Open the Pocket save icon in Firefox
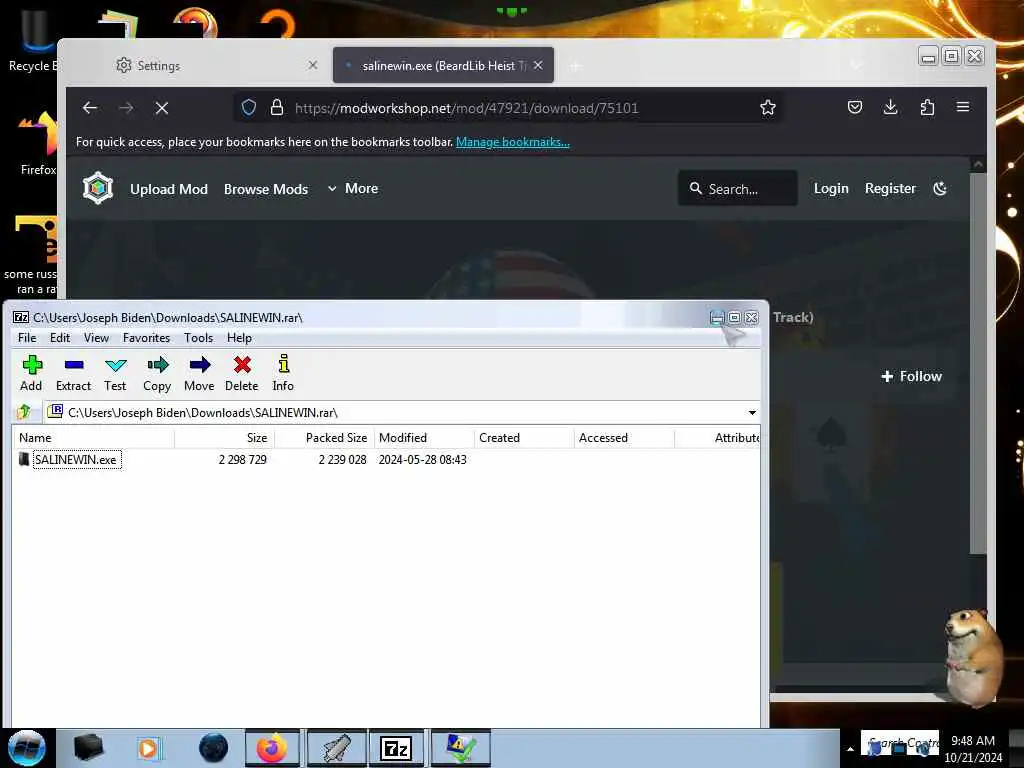Image resolution: width=1024 pixels, height=768 pixels. click(x=854, y=107)
